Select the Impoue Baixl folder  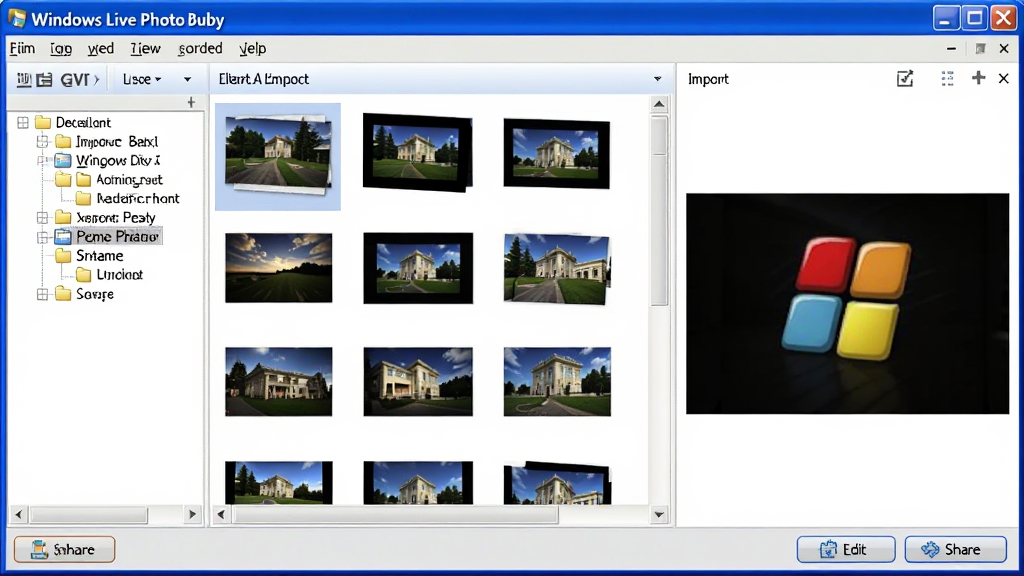(x=106, y=141)
